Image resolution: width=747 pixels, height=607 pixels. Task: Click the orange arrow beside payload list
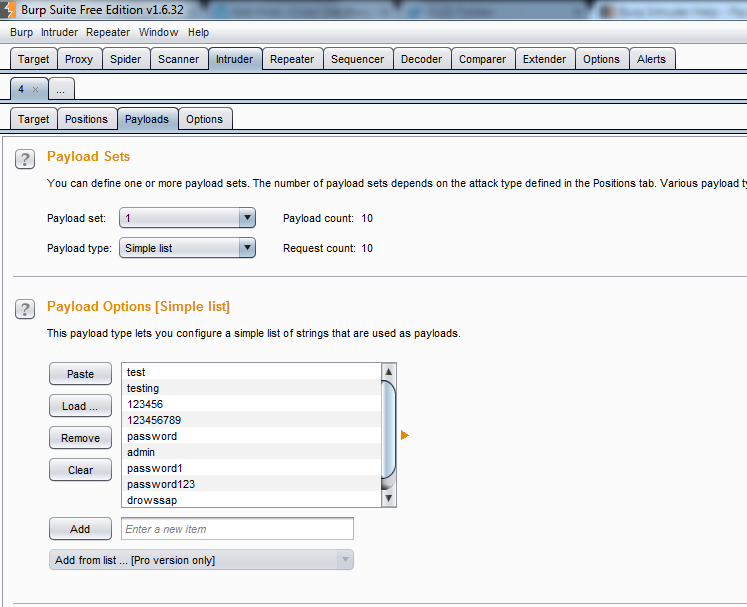click(405, 435)
